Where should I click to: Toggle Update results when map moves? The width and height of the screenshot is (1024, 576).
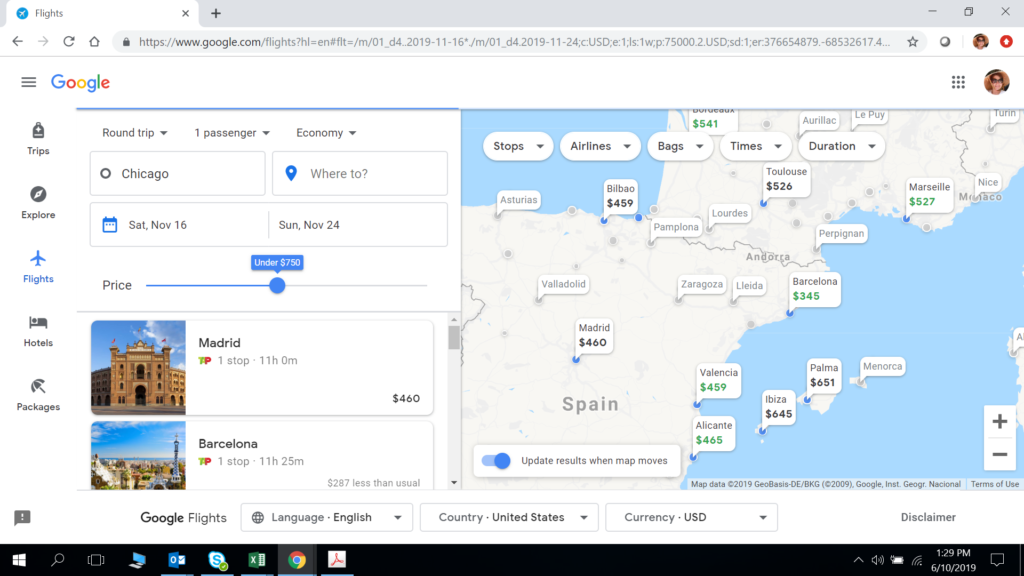click(x=496, y=460)
